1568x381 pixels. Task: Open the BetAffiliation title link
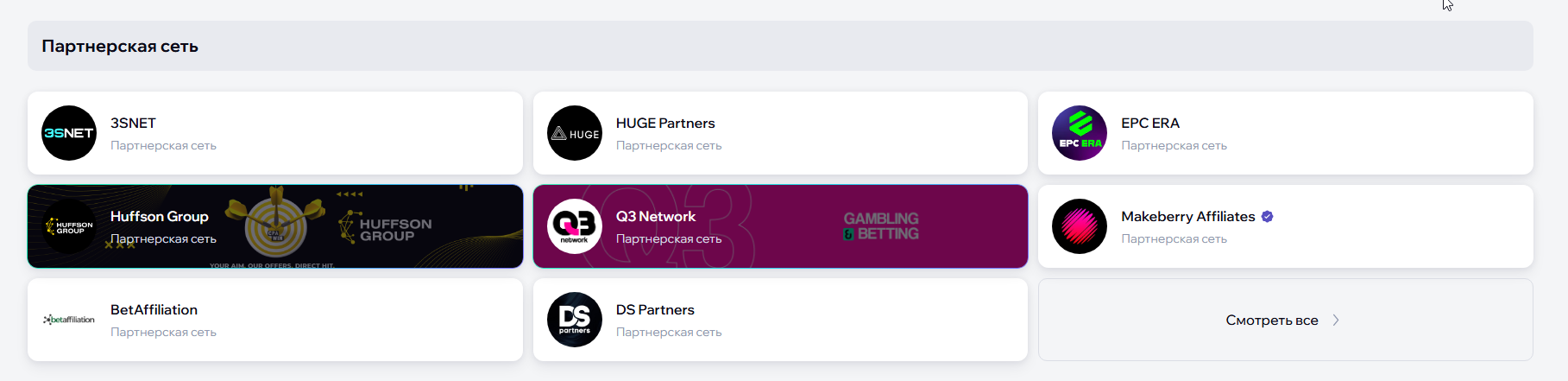(x=154, y=310)
